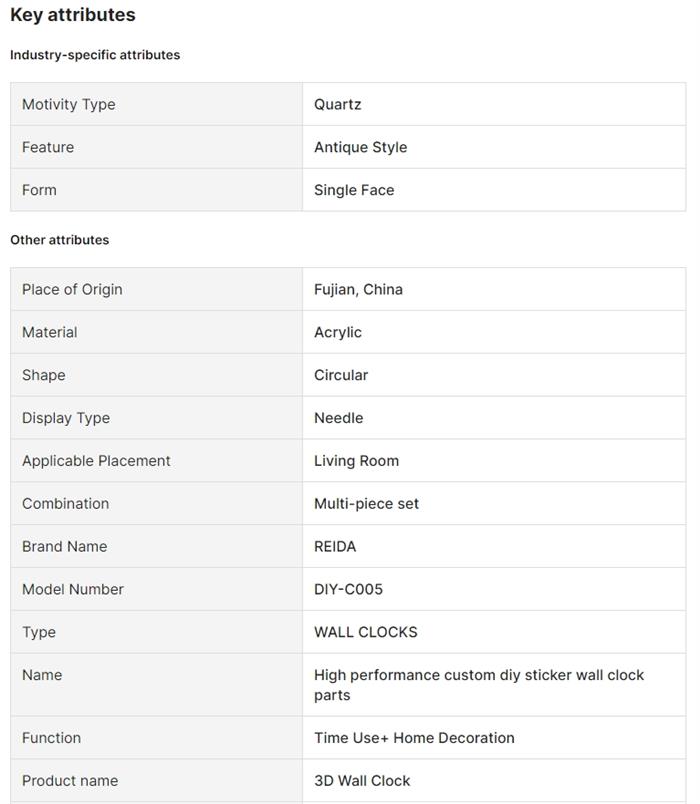Click the Key attributes heading
Image resolution: width=700 pixels, height=804 pixels.
click(x=73, y=15)
